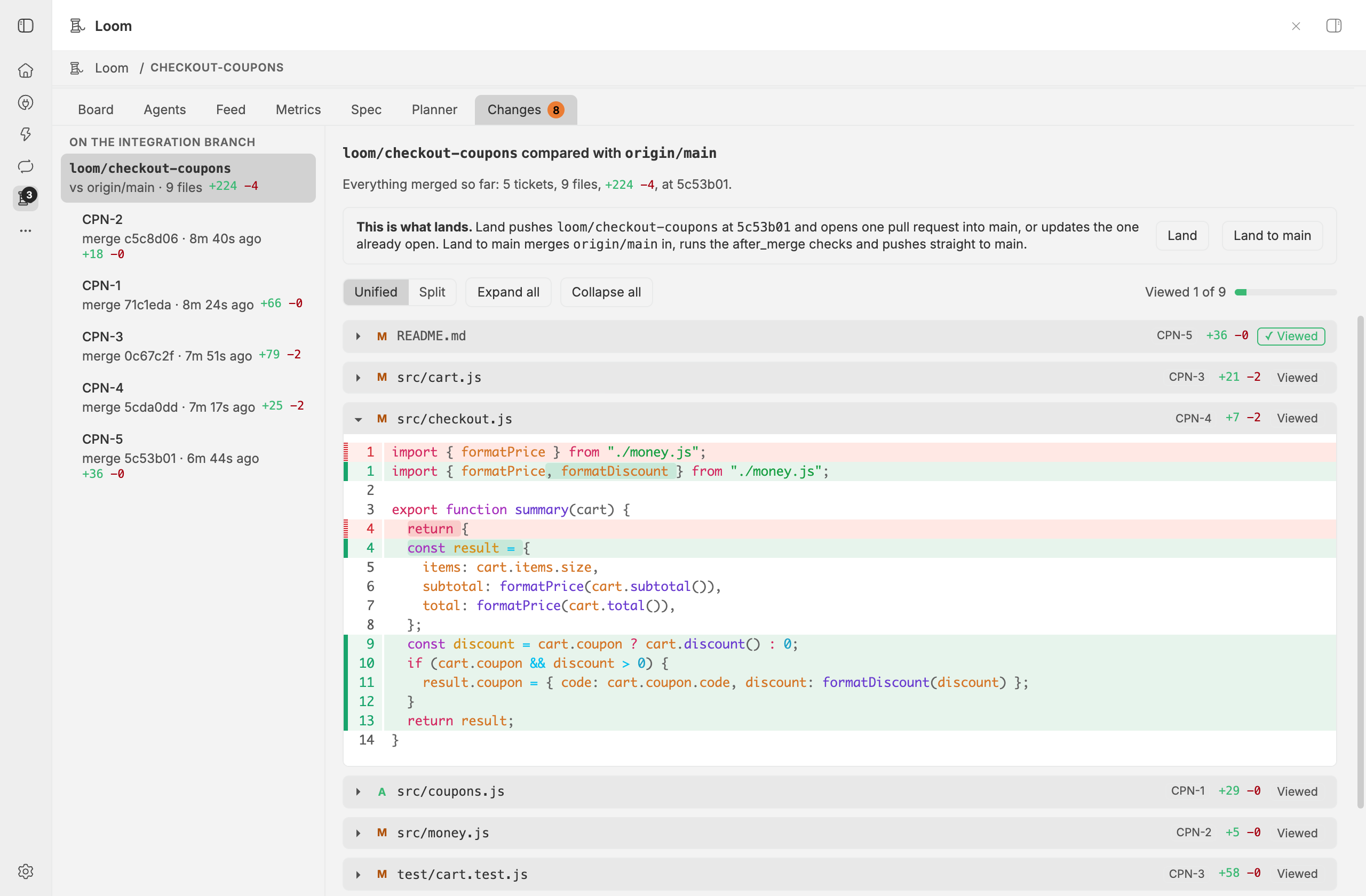Click the Land button
1366x896 pixels.
(x=1181, y=235)
